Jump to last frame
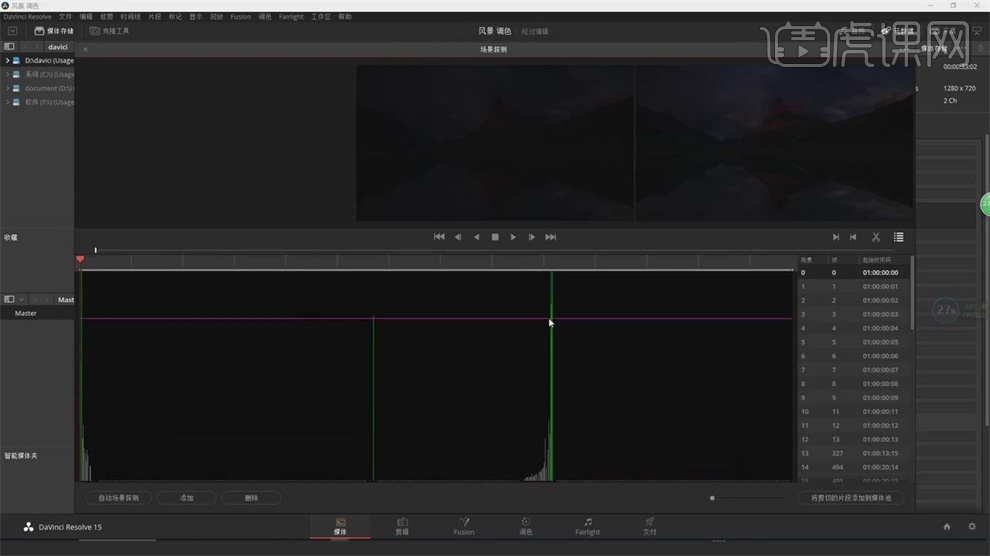The image size is (990, 556). coord(551,237)
